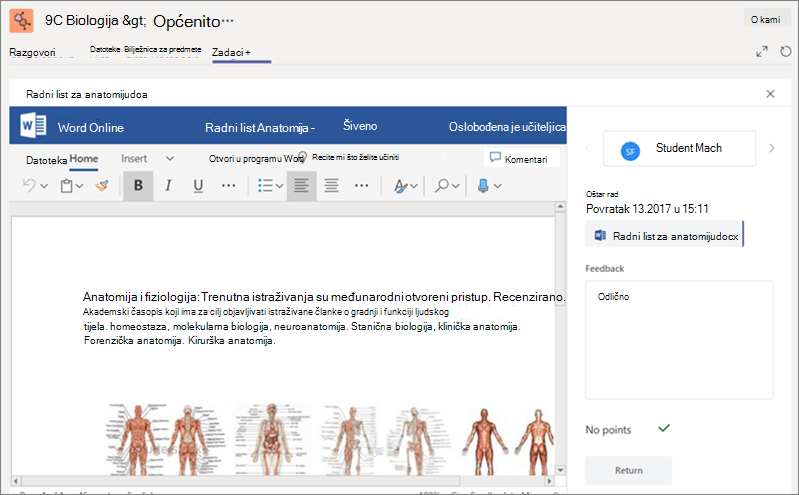Expand the Dictate dropdown arrow

[x=498, y=186]
